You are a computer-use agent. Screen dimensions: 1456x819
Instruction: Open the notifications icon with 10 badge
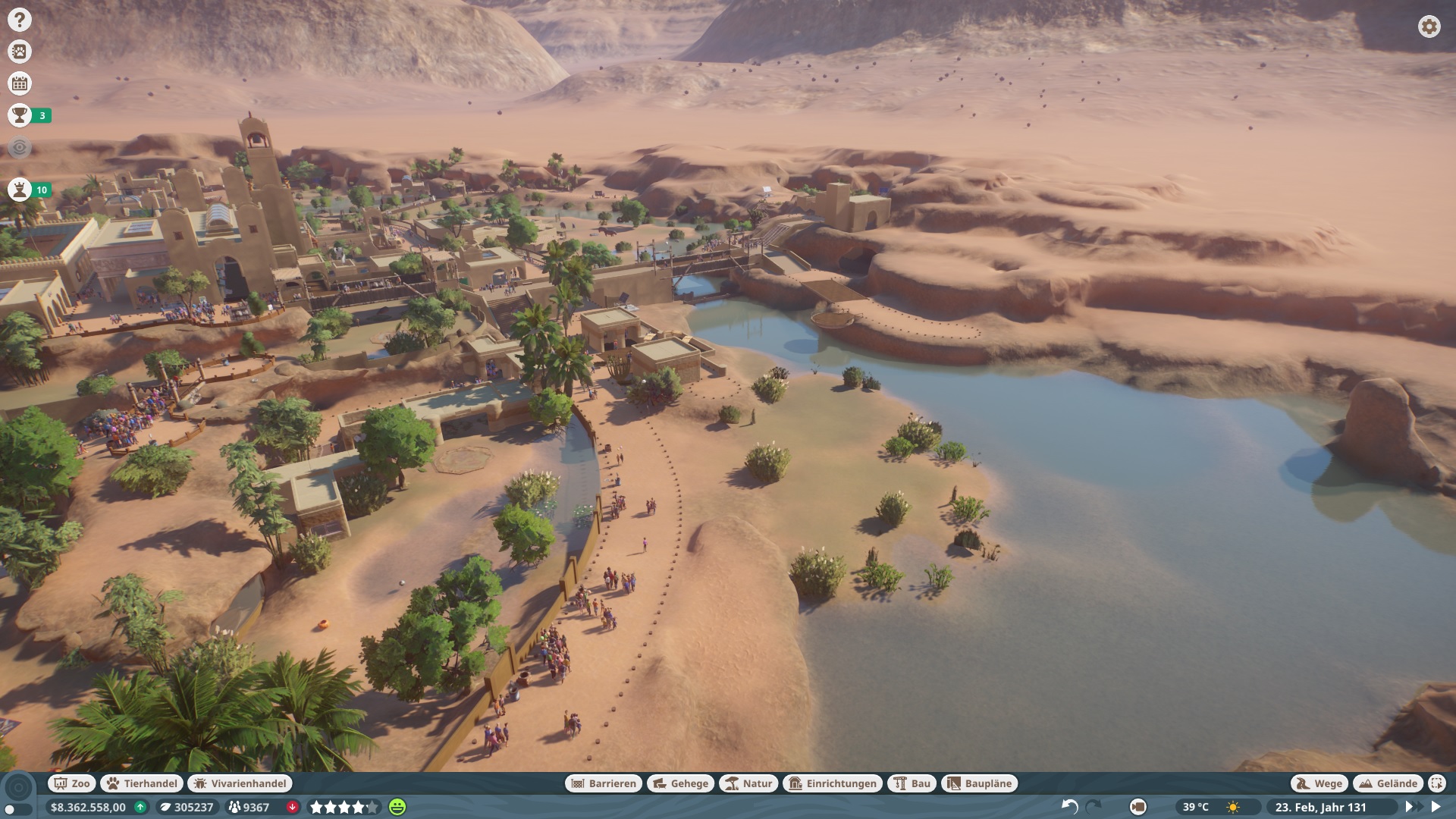click(x=20, y=190)
